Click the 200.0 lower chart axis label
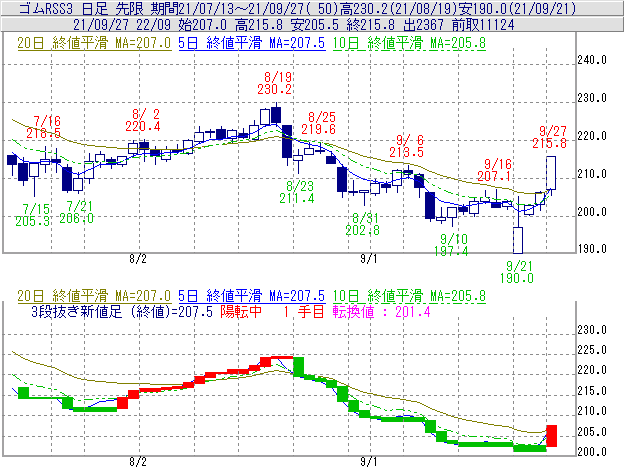 coord(592,452)
